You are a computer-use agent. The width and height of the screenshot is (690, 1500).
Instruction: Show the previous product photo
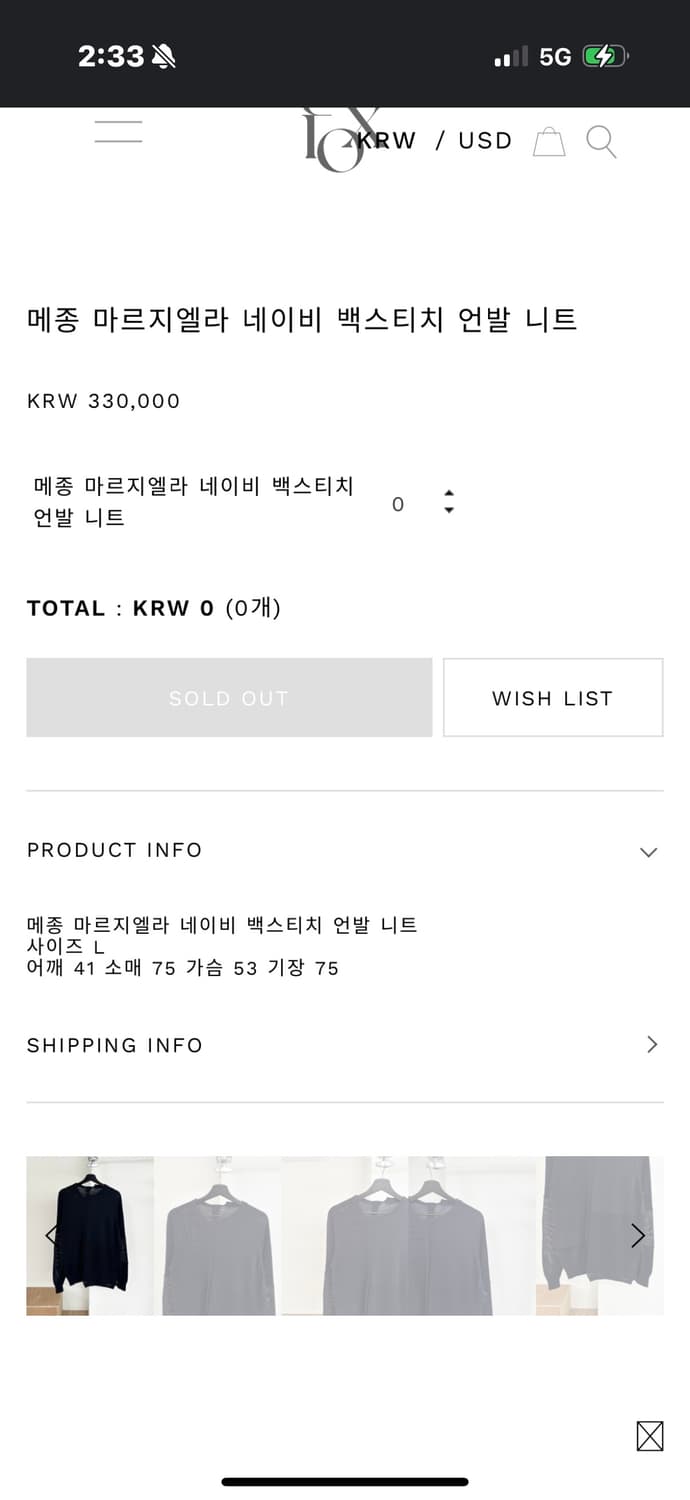point(51,1236)
